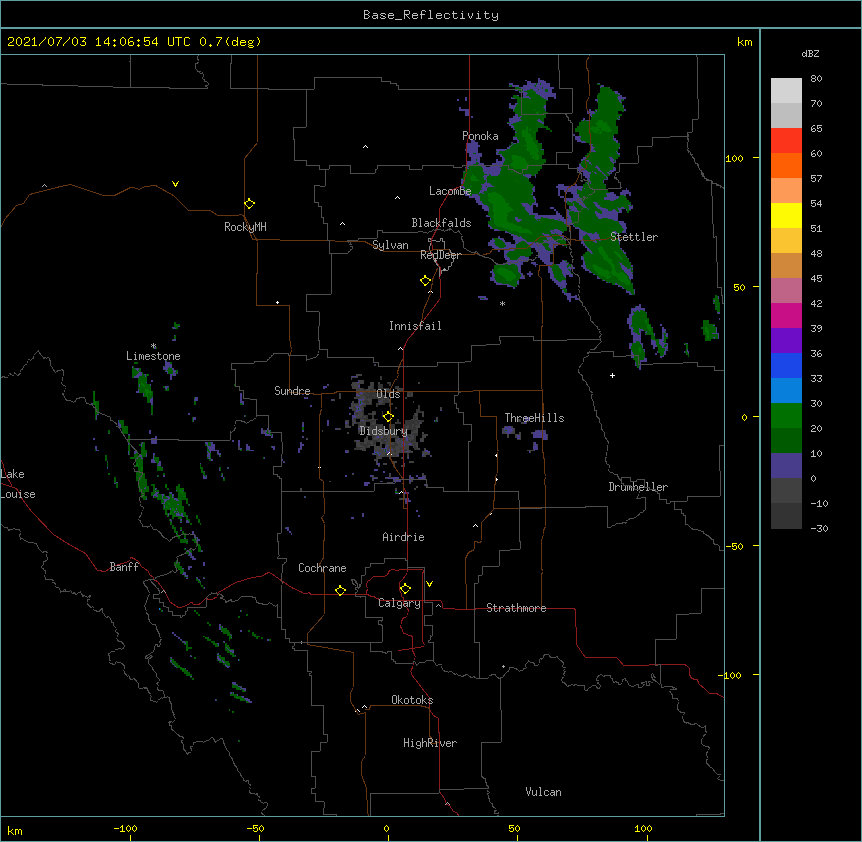Click the asterisk marker above Limestone

pyautogui.click(x=154, y=346)
